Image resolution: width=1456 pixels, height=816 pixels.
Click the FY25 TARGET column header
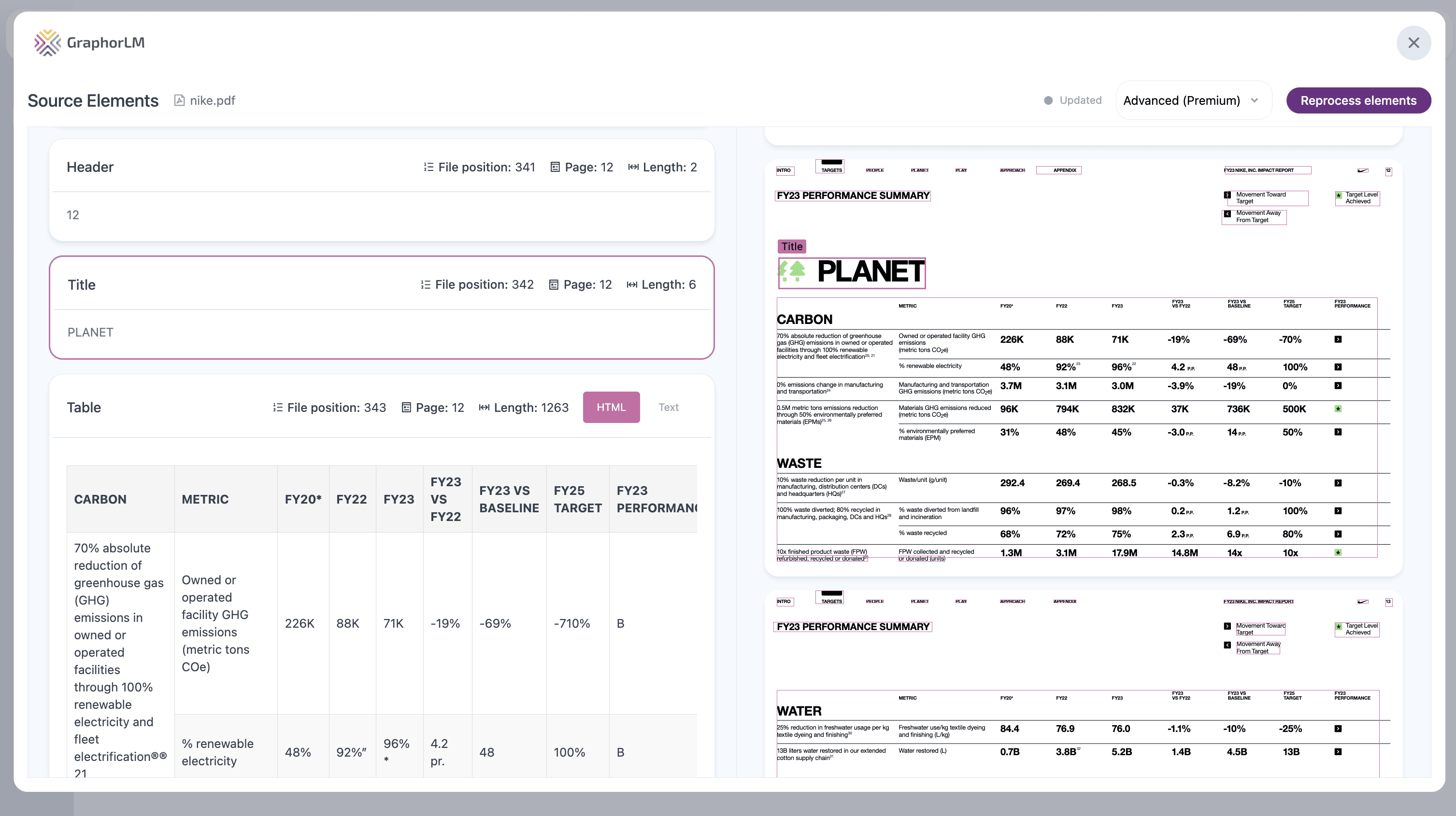pos(578,500)
